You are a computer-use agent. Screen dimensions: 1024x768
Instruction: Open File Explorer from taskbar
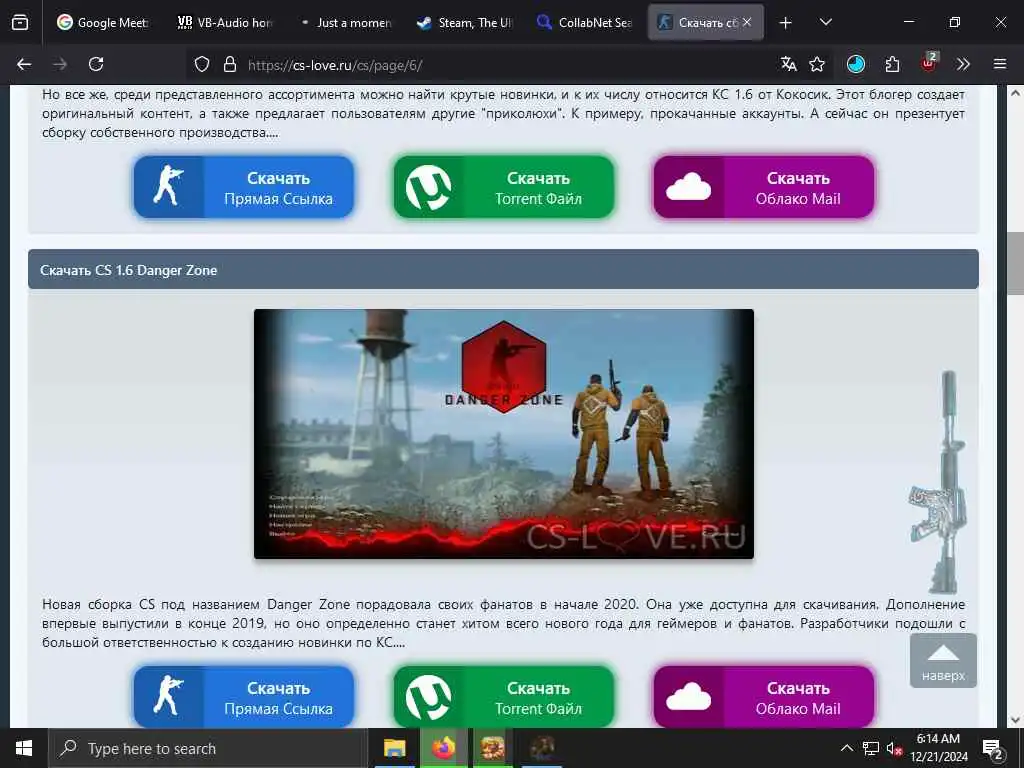coord(394,748)
